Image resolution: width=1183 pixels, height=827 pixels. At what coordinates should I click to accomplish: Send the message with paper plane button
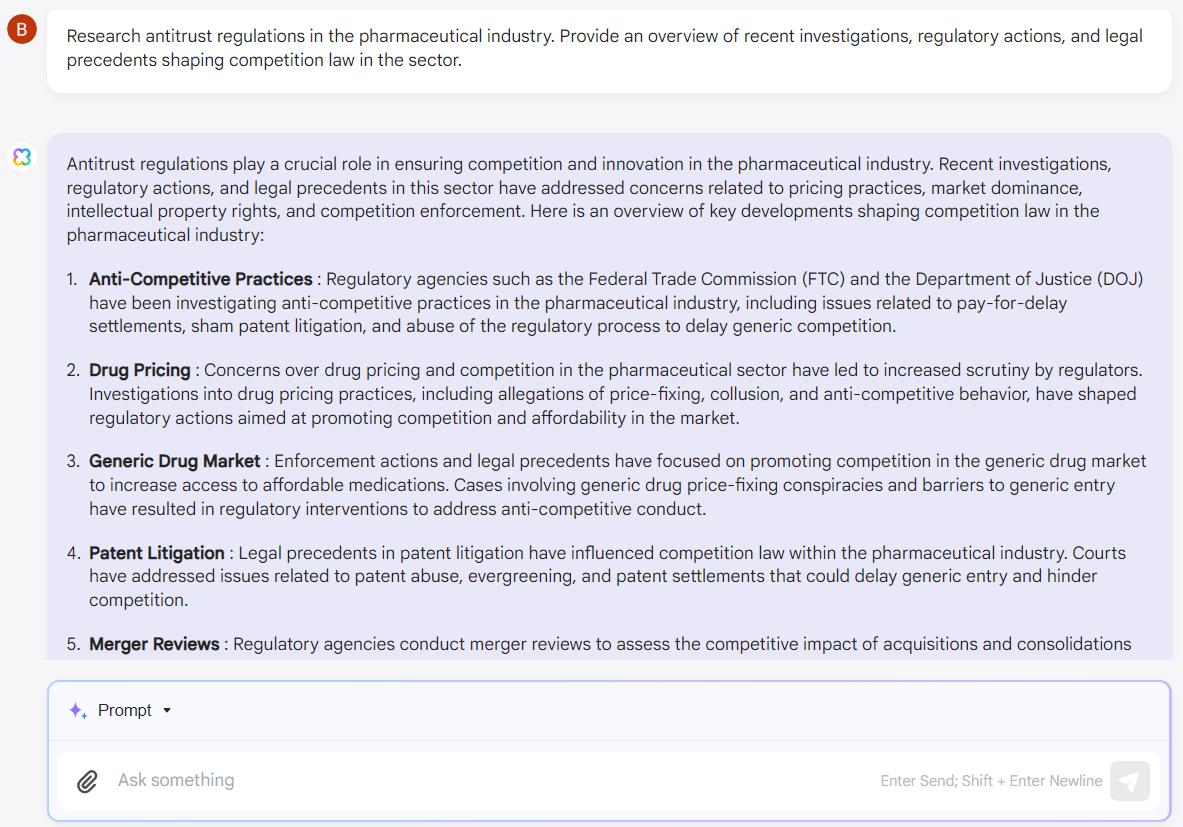(x=1129, y=781)
